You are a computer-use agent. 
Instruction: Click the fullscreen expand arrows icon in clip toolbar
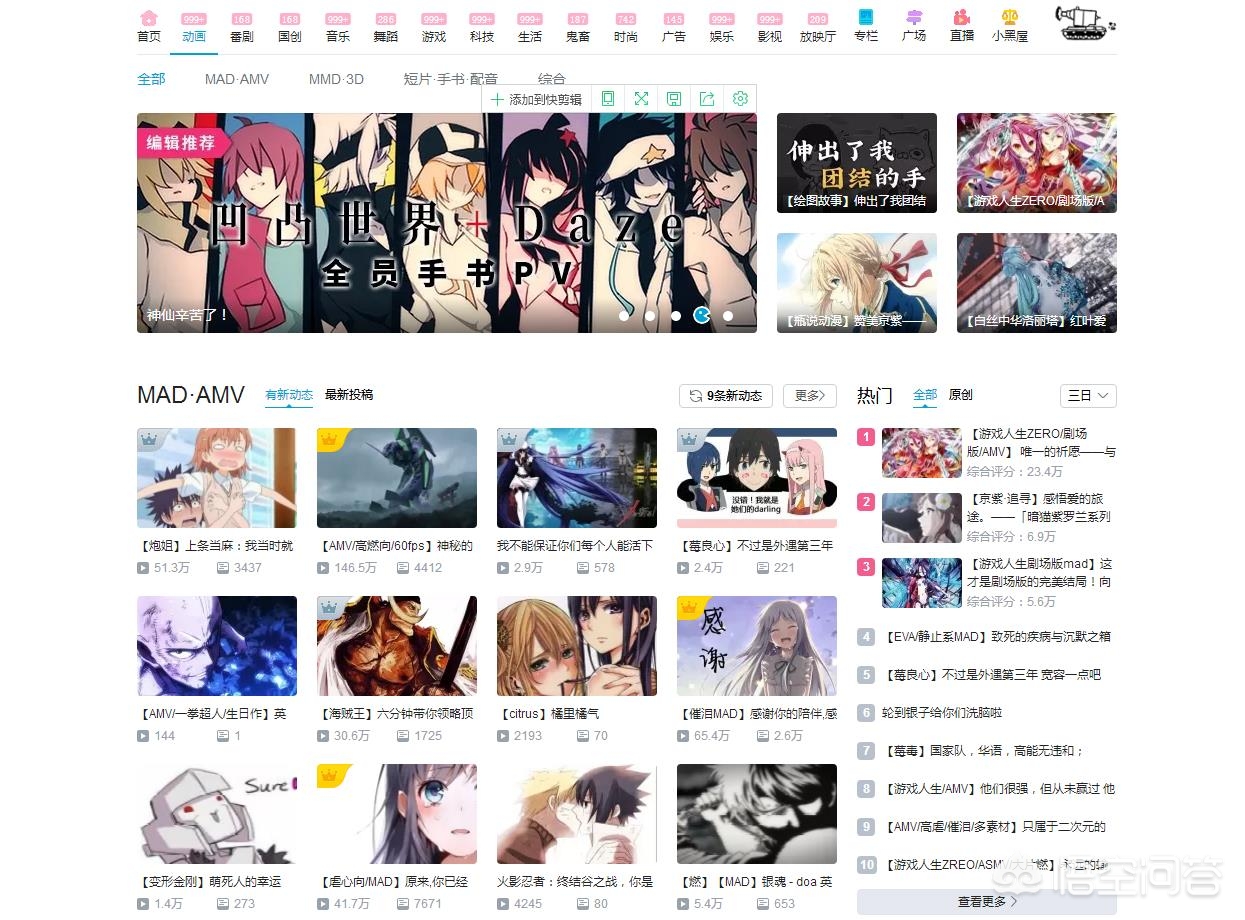(x=641, y=99)
